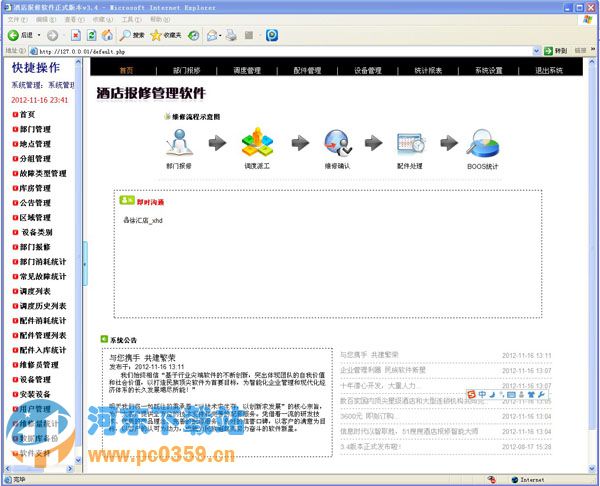Screen dimensions: 600x486
Task: Click the 维修确认 globe icon
Action: 338,143
